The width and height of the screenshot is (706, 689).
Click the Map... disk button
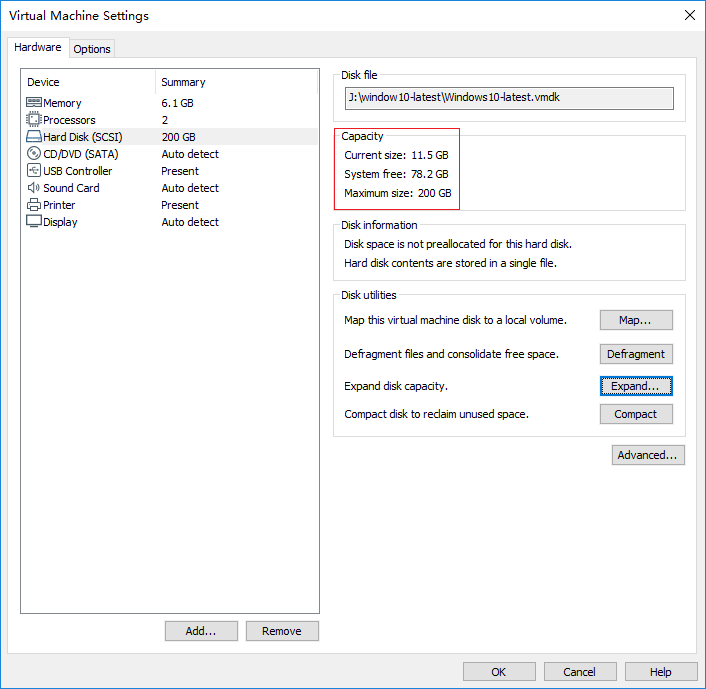[636, 320]
